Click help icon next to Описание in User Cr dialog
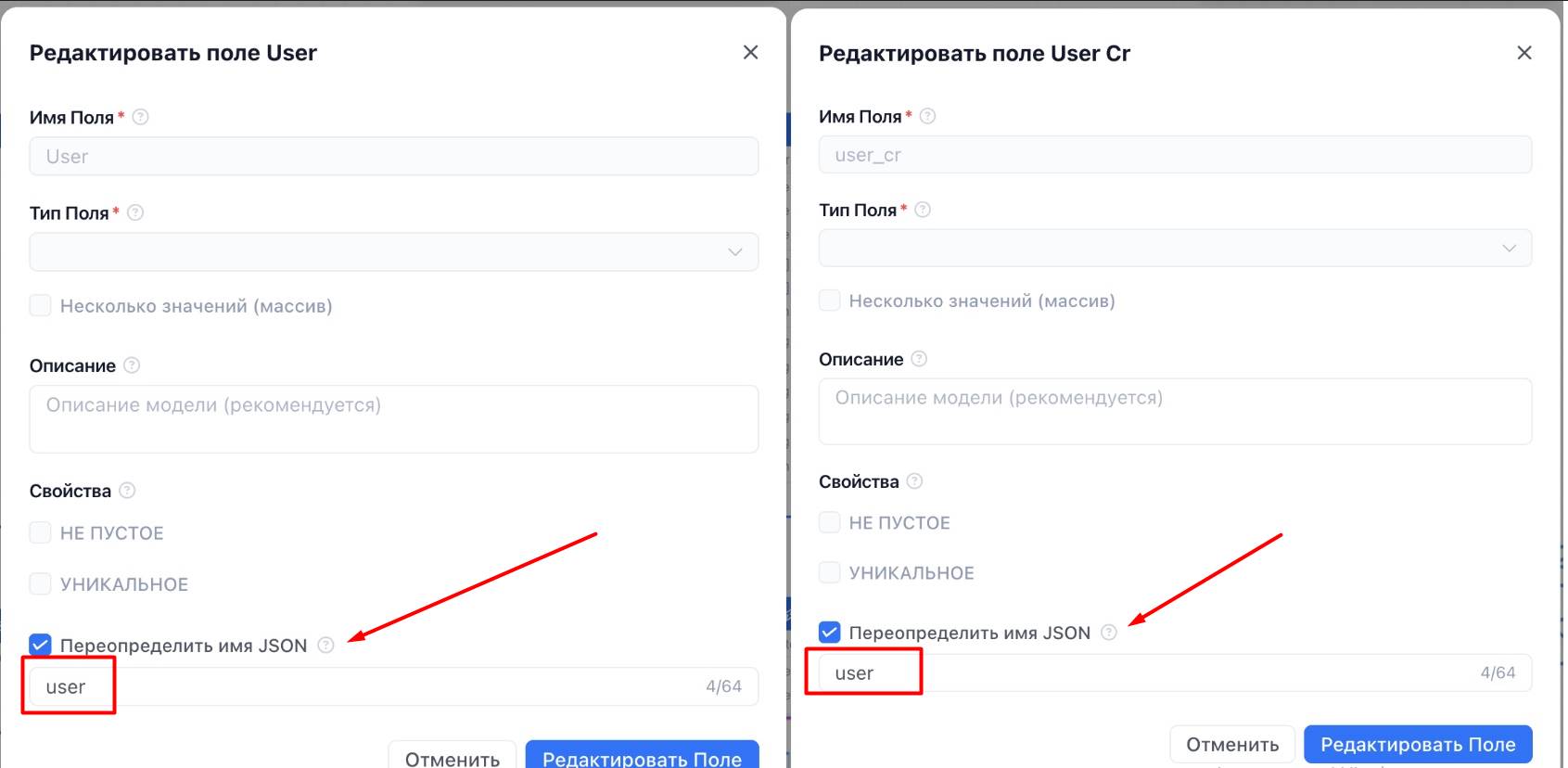The height and width of the screenshot is (768, 1568). click(919, 359)
